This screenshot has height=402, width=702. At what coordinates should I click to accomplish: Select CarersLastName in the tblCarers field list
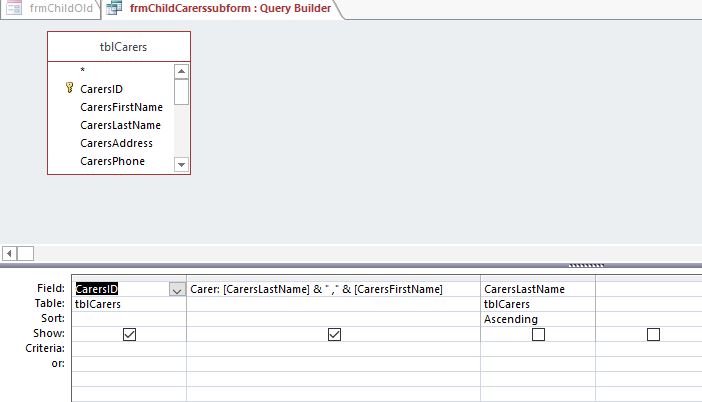click(x=120, y=125)
